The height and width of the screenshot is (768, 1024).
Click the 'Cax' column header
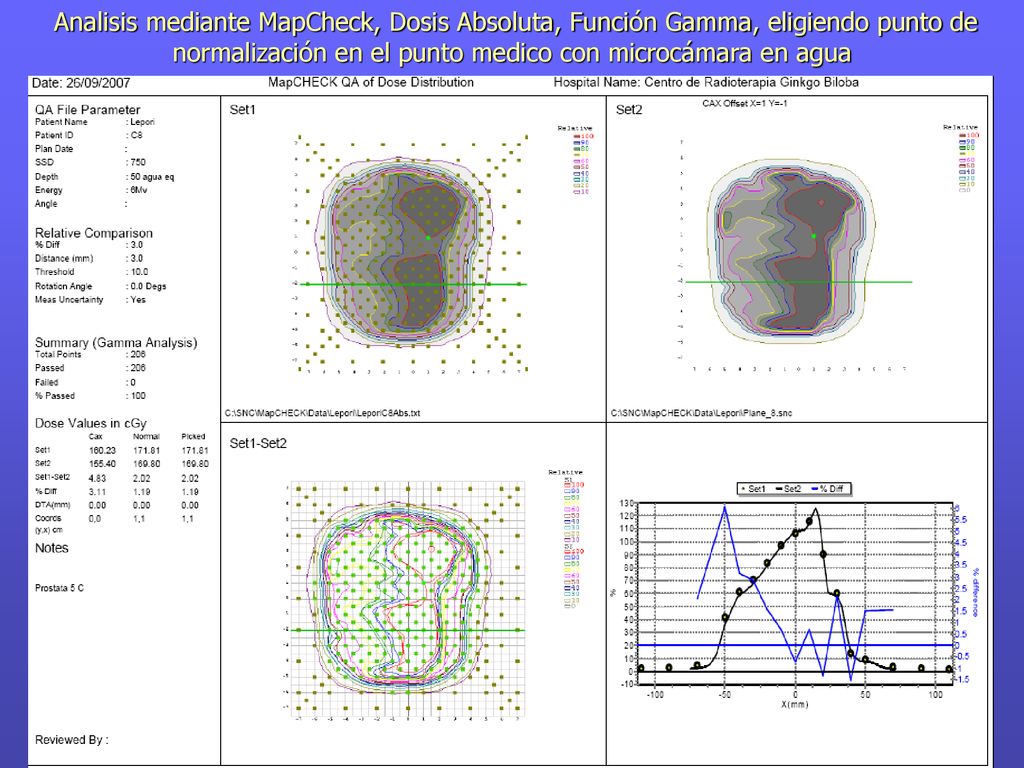[x=95, y=436]
